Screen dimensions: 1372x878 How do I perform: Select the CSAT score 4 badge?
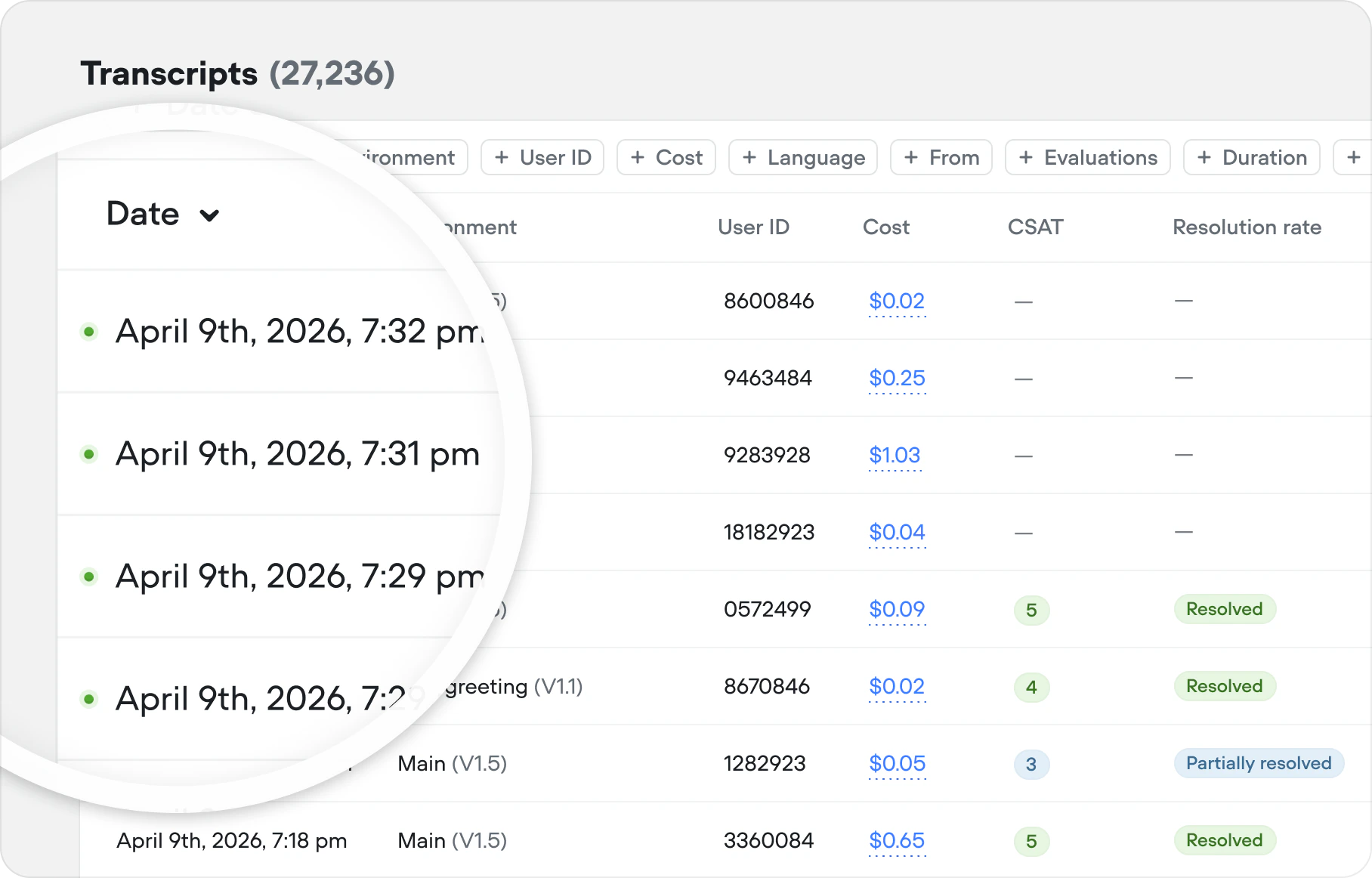[1031, 687]
